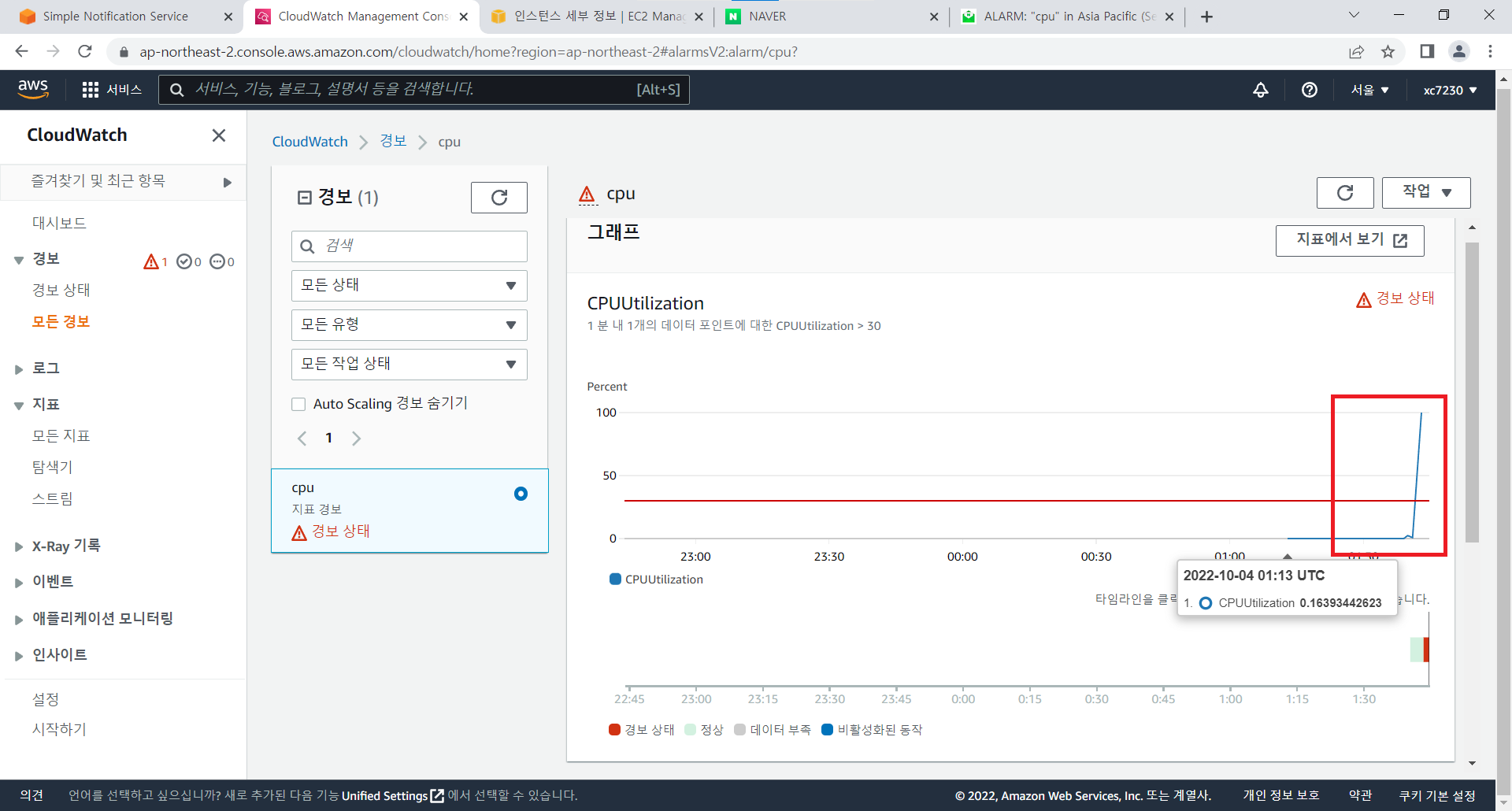Toggle the CPUUtilization legend color swatch
Screen dimensions: 1512x811
click(x=616, y=580)
